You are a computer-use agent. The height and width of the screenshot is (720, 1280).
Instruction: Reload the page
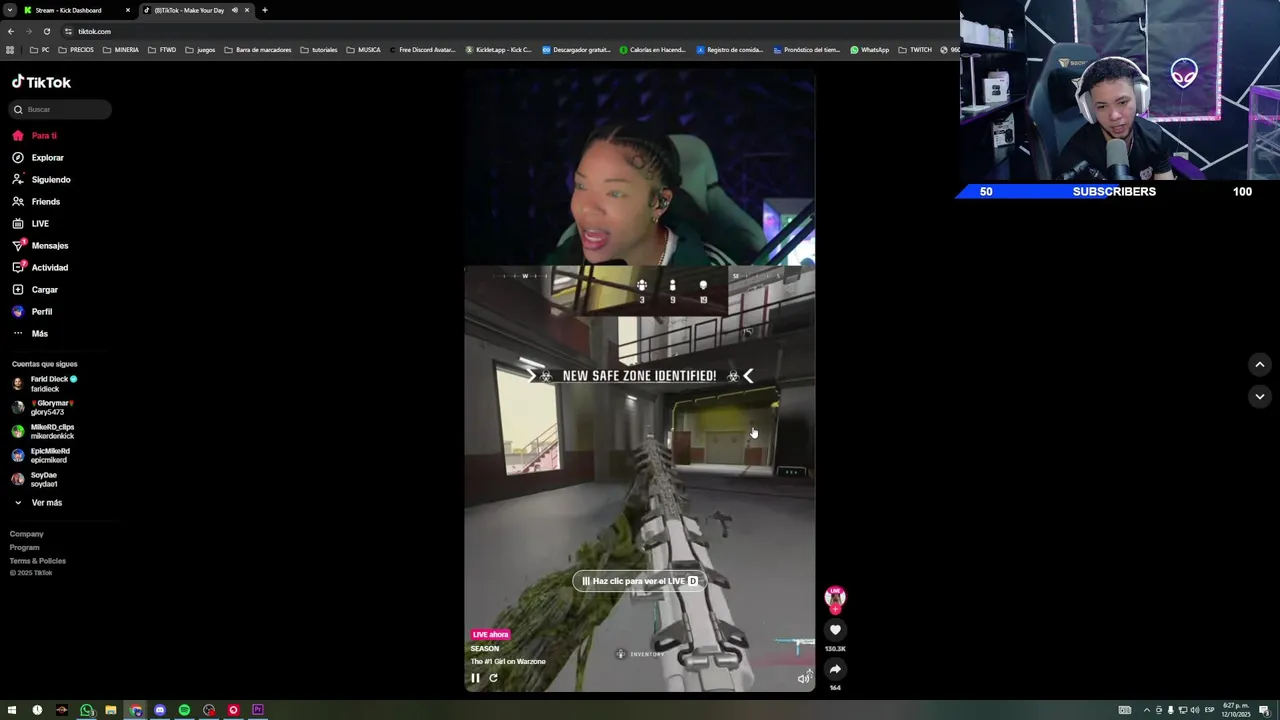click(46, 31)
